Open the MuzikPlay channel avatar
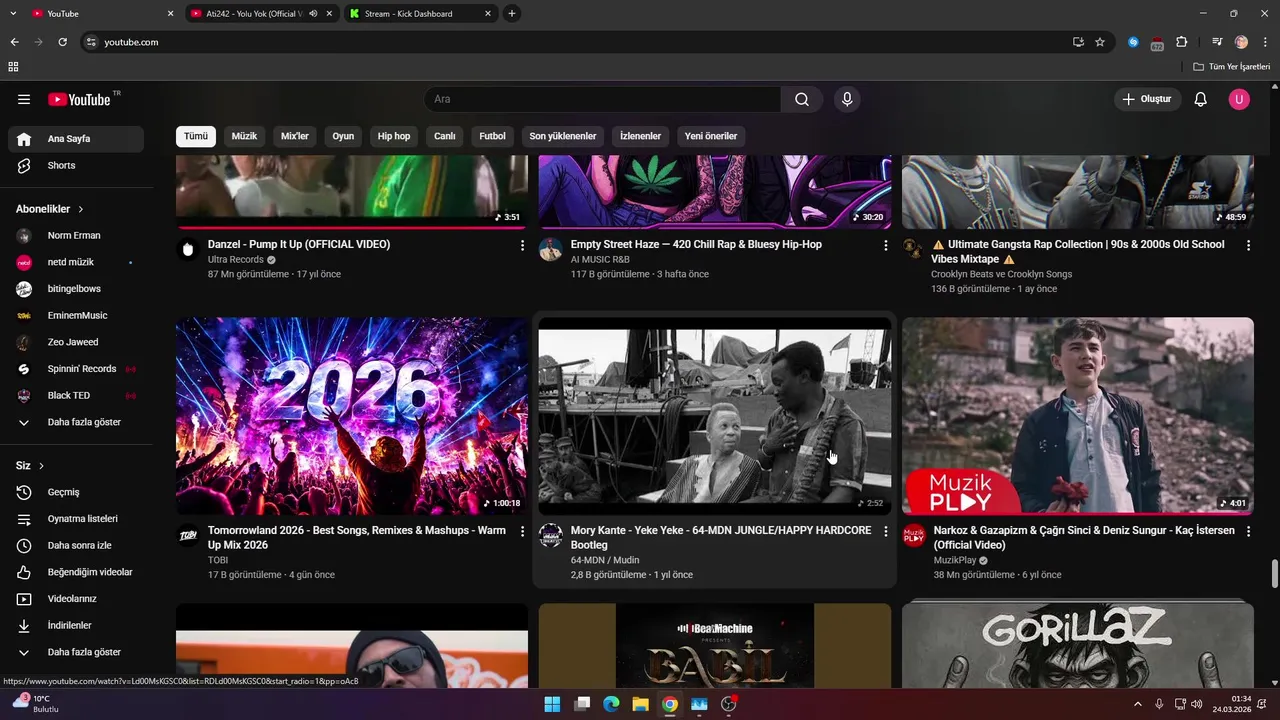 click(914, 535)
